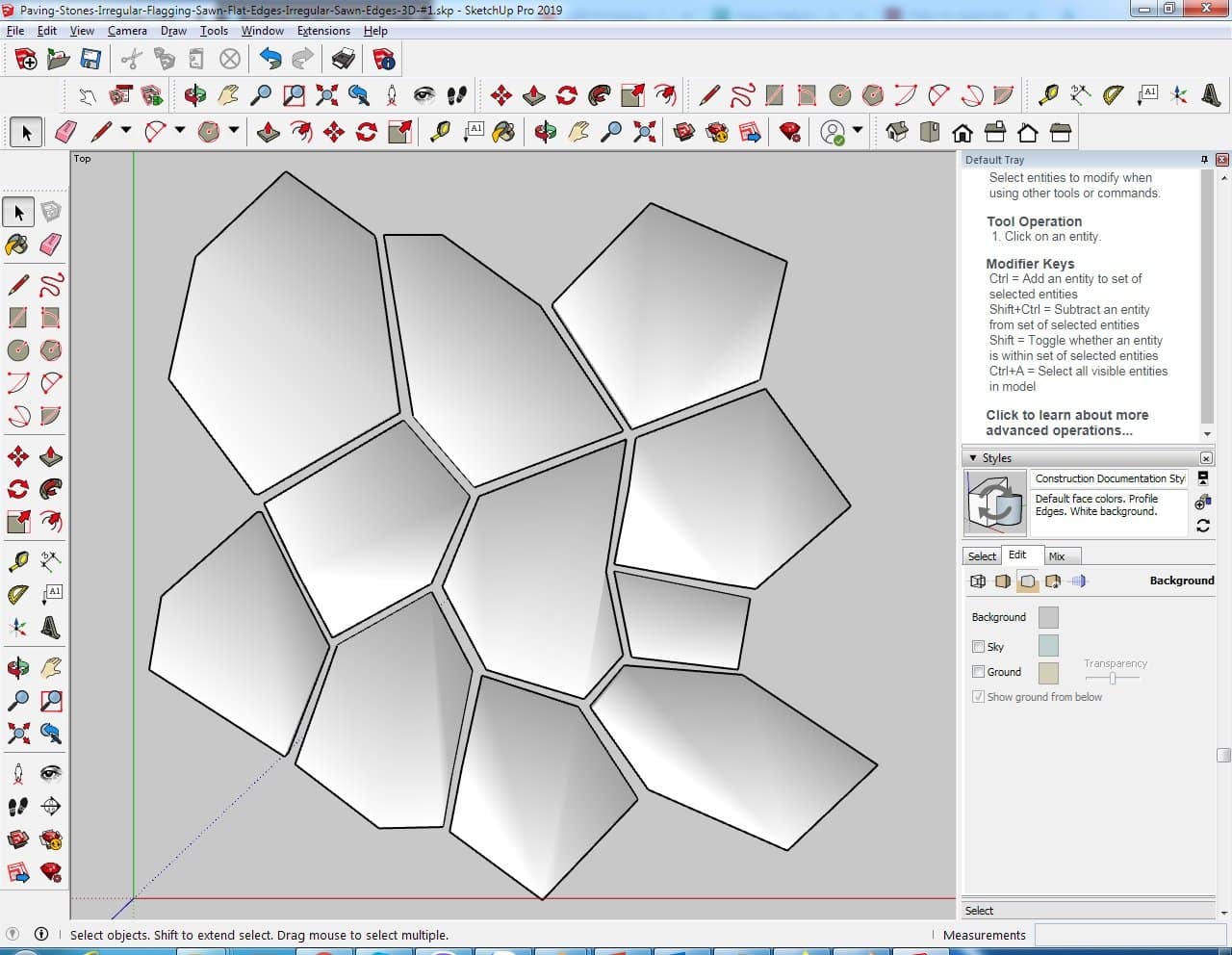Click to learn about more advanced operations
Image resolution: width=1232 pixels, height=955 pixels.
point(1066,423)
